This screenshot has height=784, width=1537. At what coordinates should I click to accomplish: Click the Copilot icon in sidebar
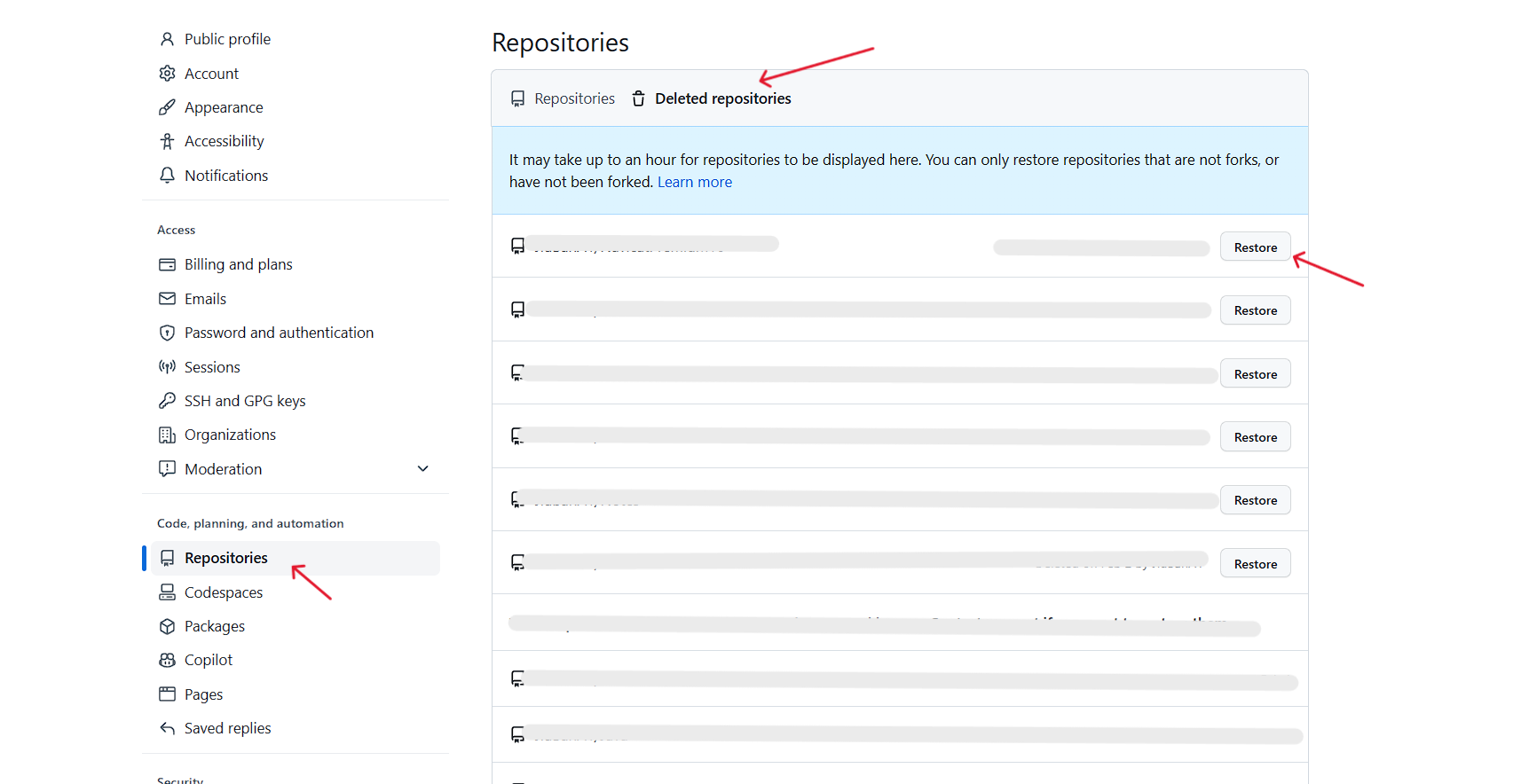(167, 660)
